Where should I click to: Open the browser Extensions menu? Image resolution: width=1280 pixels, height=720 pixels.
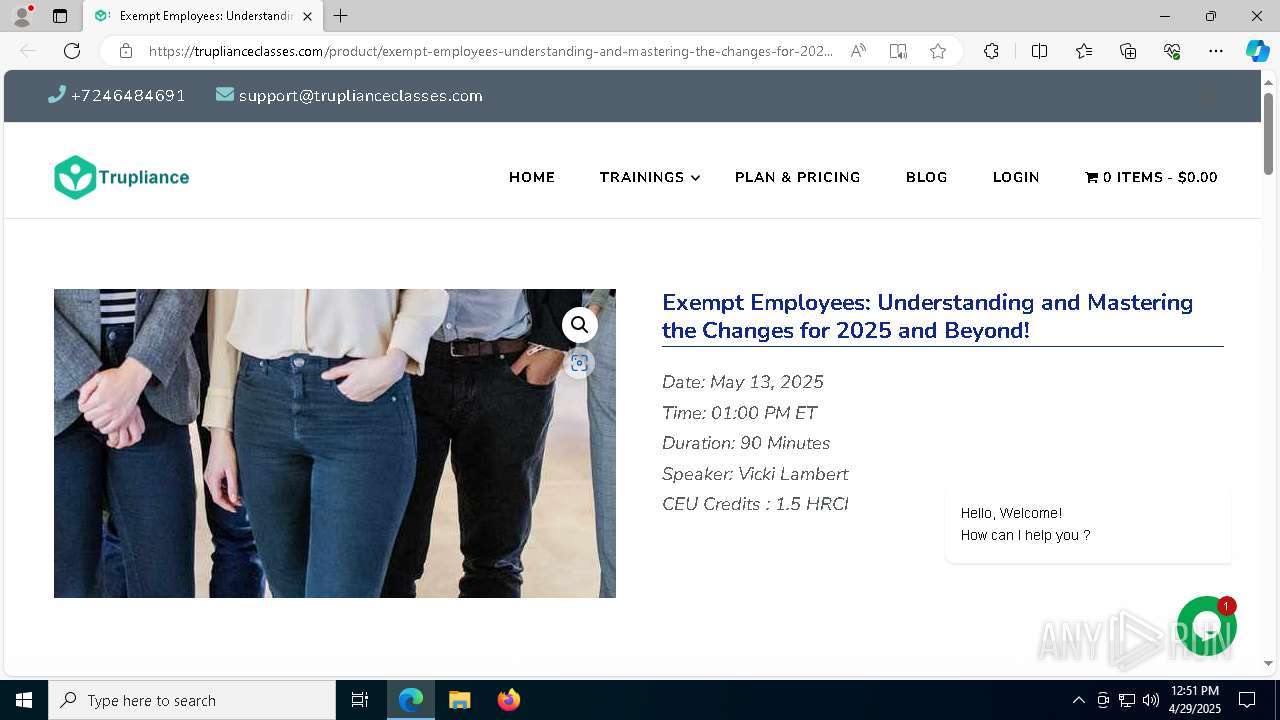tap(991, 51)
